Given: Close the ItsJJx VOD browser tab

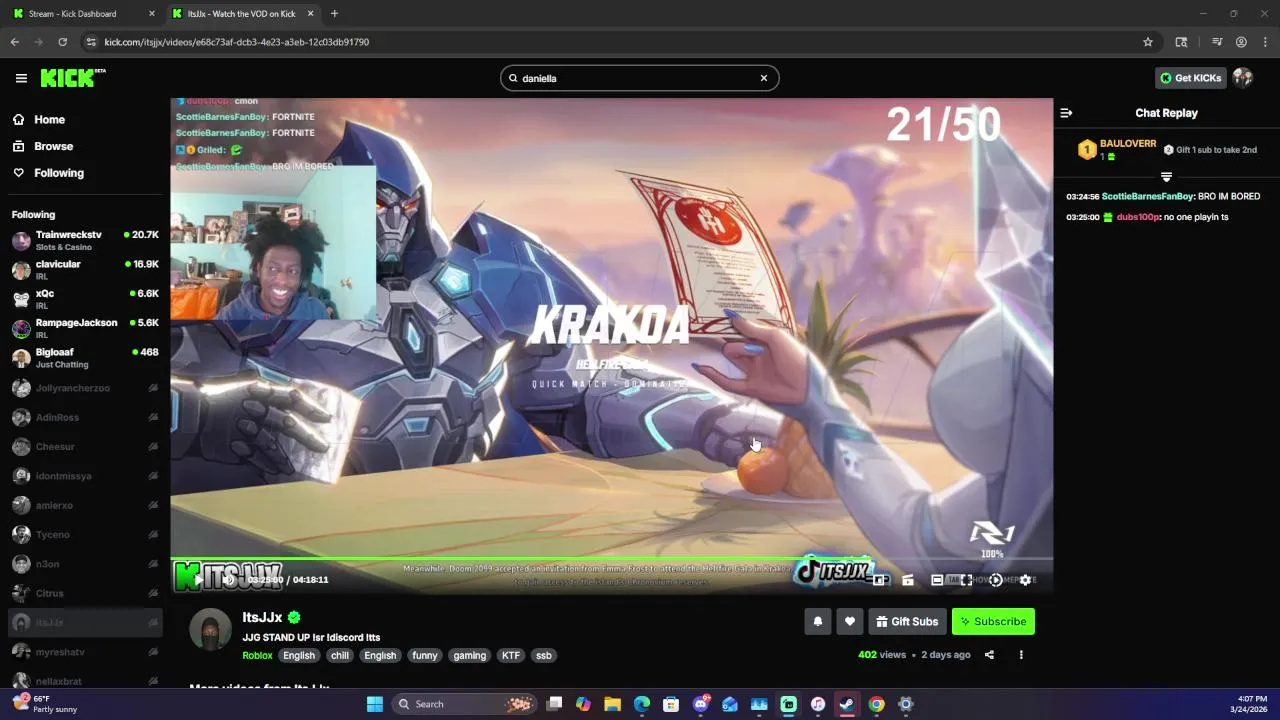Looking at the screenshot, I should [x=310, y=14].
